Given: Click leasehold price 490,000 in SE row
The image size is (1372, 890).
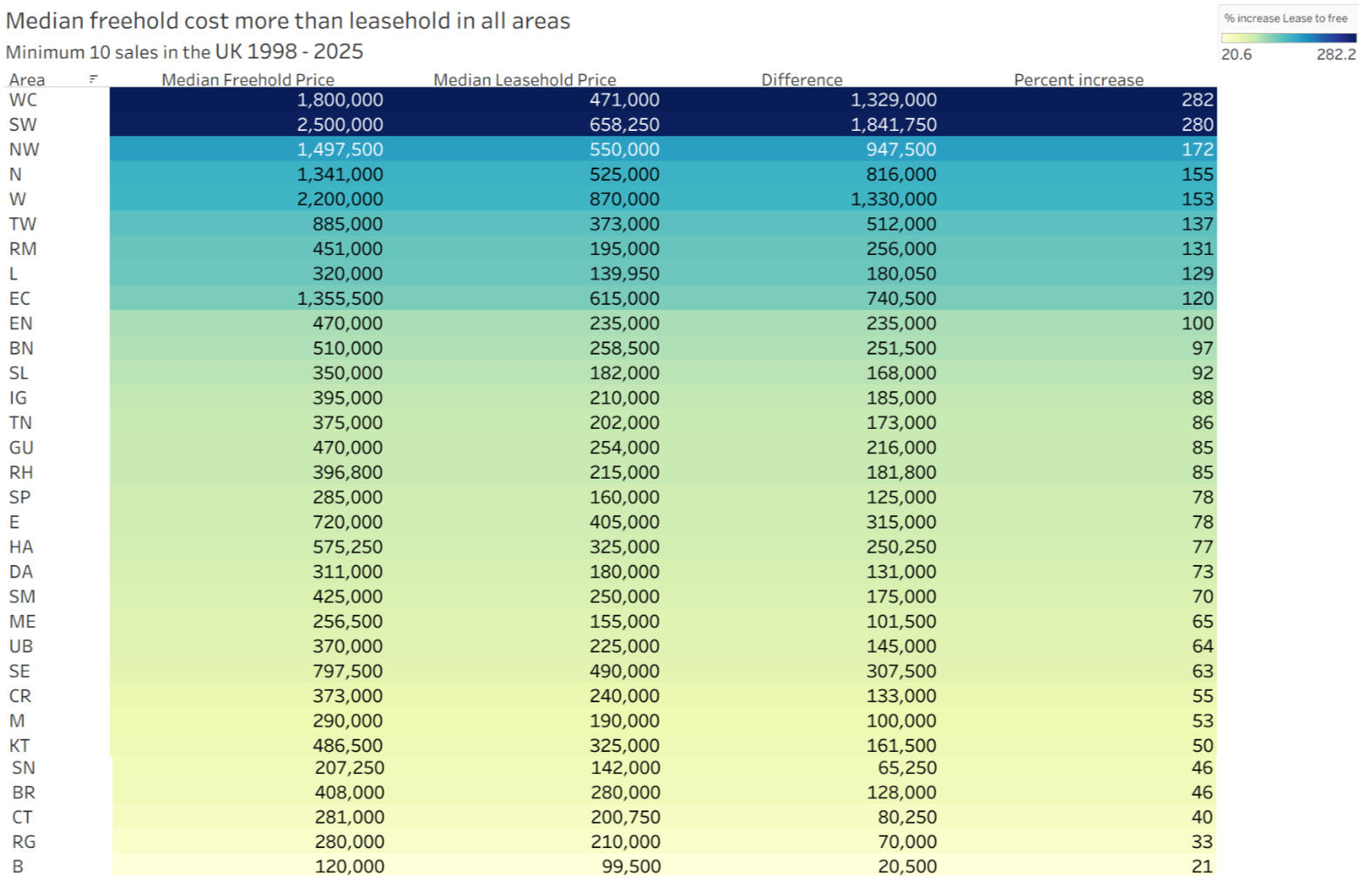Looking at the screenshot, I should pyautogui.click(x=624, y=672).
